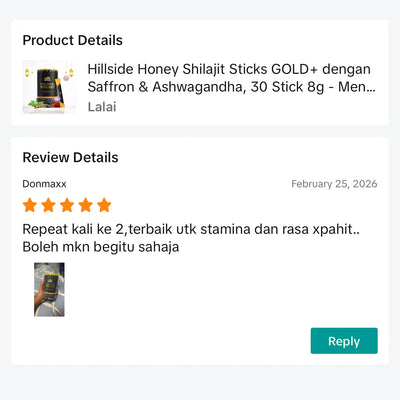This screenshot has height=400, width=400.
Task: Open the reviewer's attached photo thumbnail
Action: 49,290
